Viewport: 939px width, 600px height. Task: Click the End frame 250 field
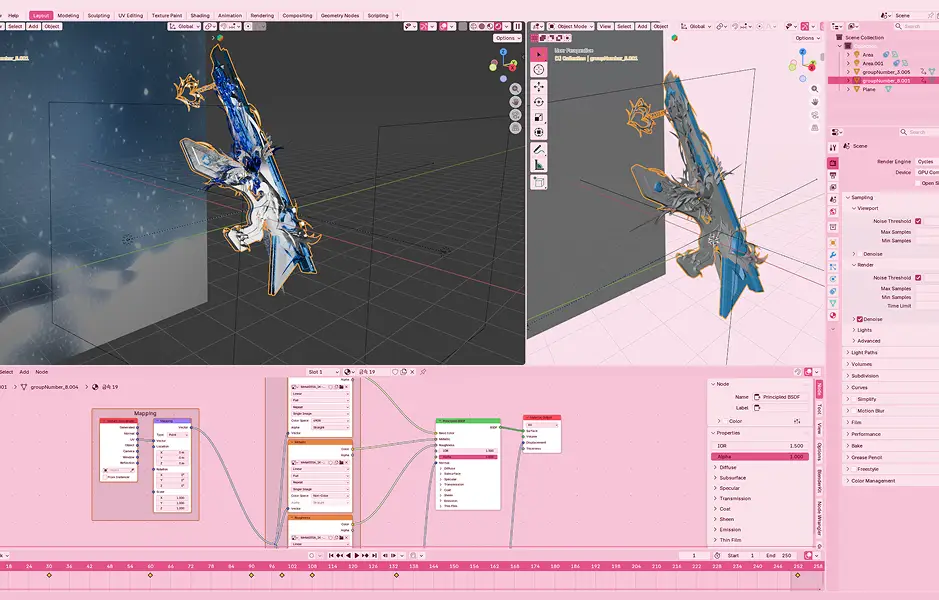(780, 556)
